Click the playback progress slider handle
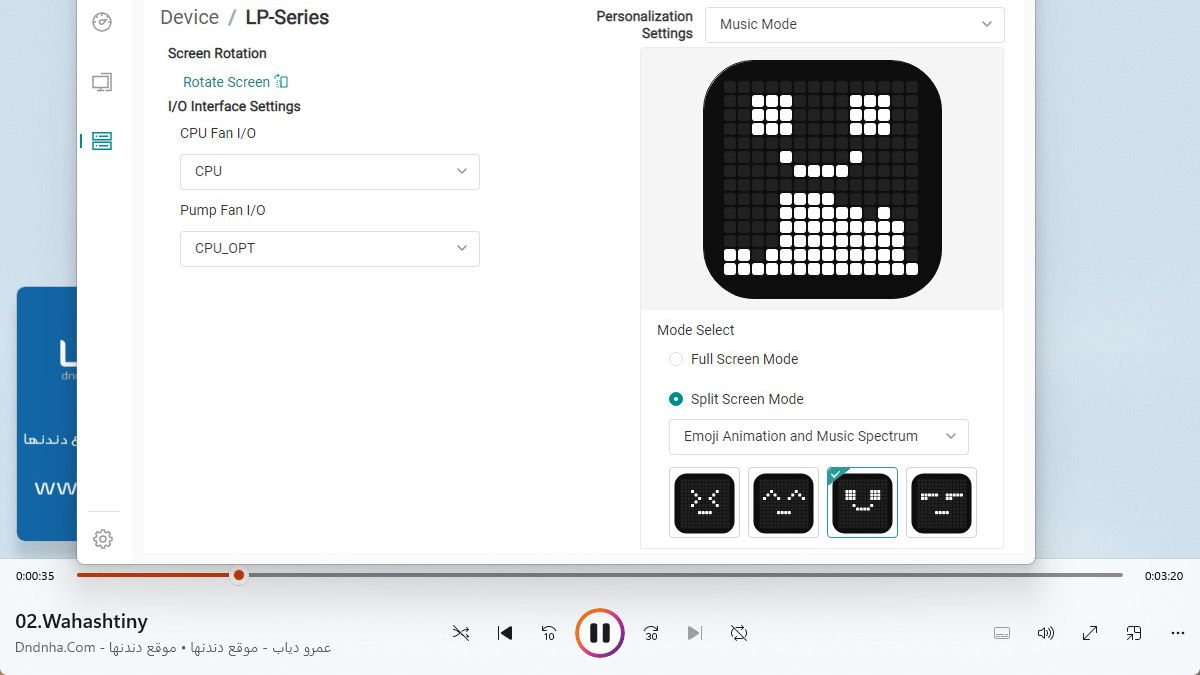 click(x=239, y=575)
